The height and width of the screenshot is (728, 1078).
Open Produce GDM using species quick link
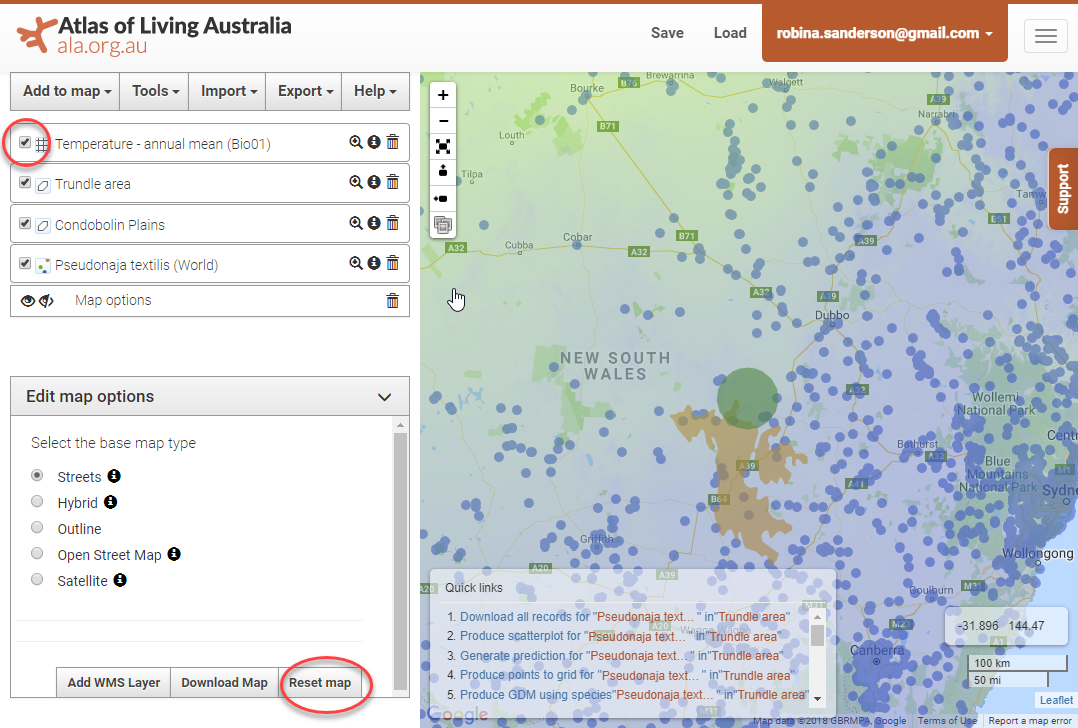pos(635,694)
